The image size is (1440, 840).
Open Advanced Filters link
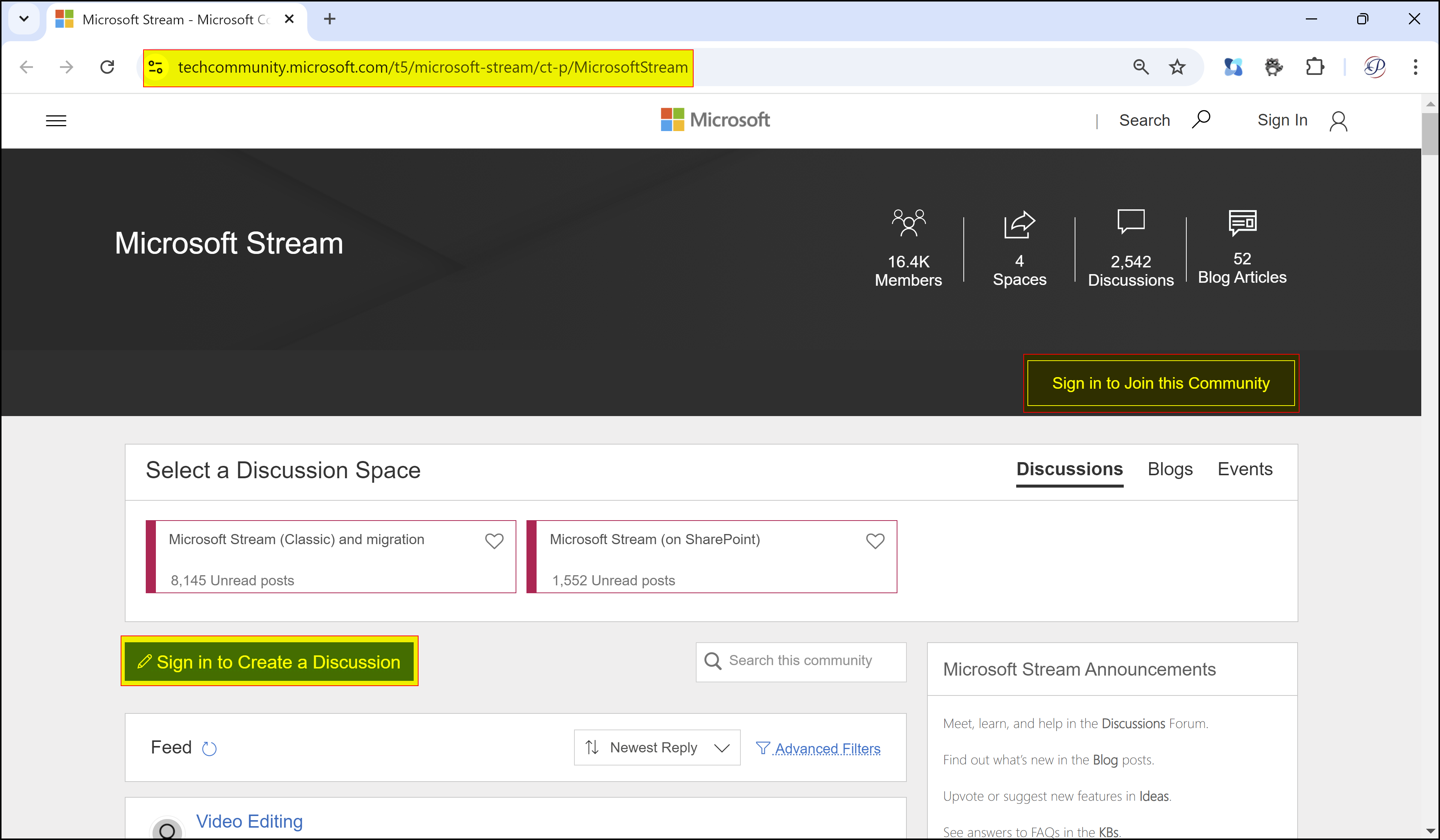click(818, 748)
